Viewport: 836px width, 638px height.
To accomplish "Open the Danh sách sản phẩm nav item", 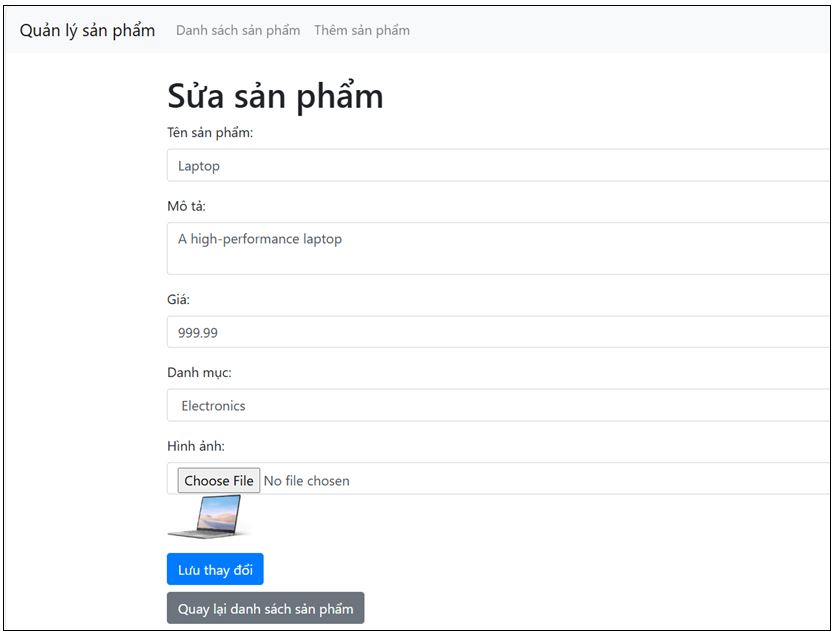I will pos(238,30).
